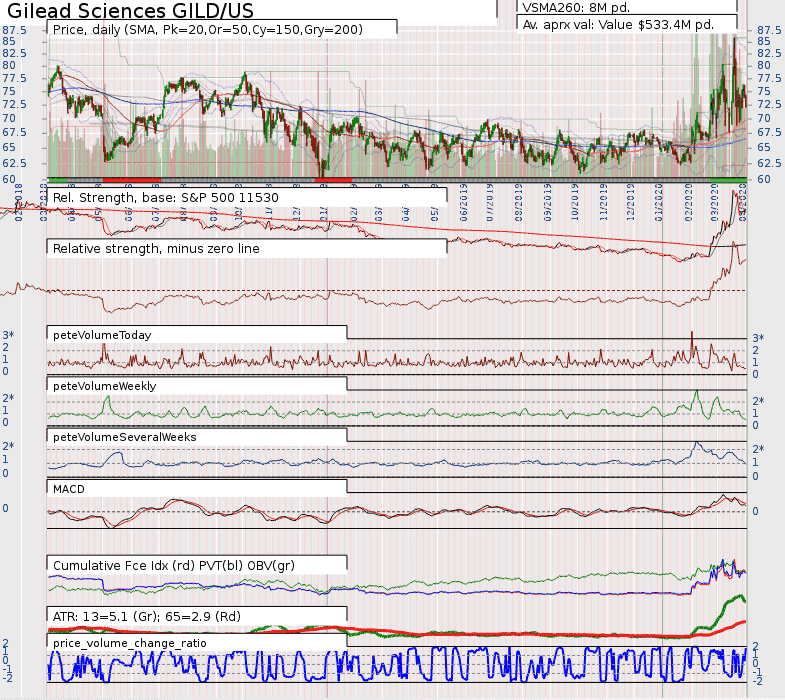This screenshot has width=785, height=700.
Task: Click the 12/2019 date axis label
Action: point(630,203)
